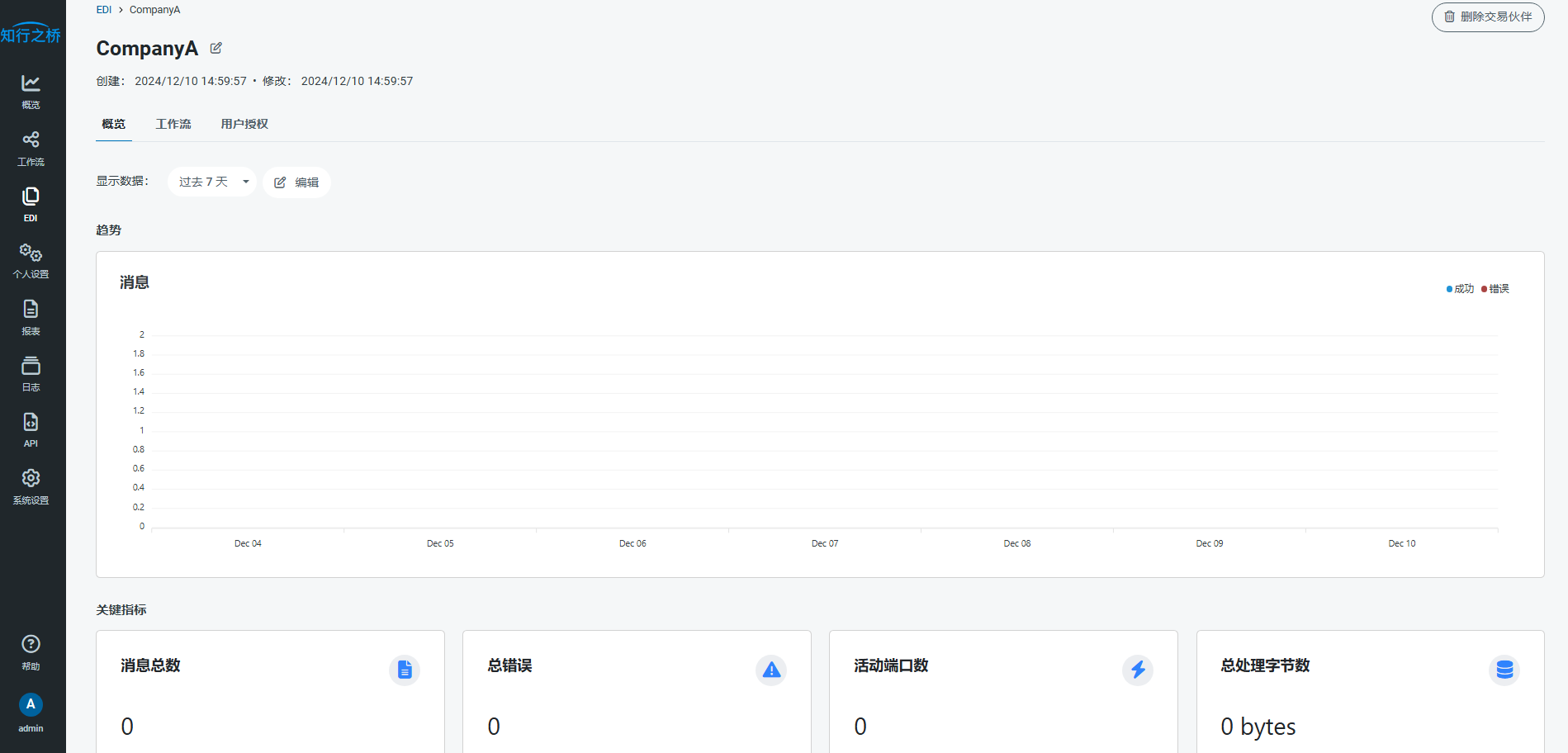Open the 日志 logs sidebar icon
Viewport: 1568px width, 753px height.
(31, 374)
